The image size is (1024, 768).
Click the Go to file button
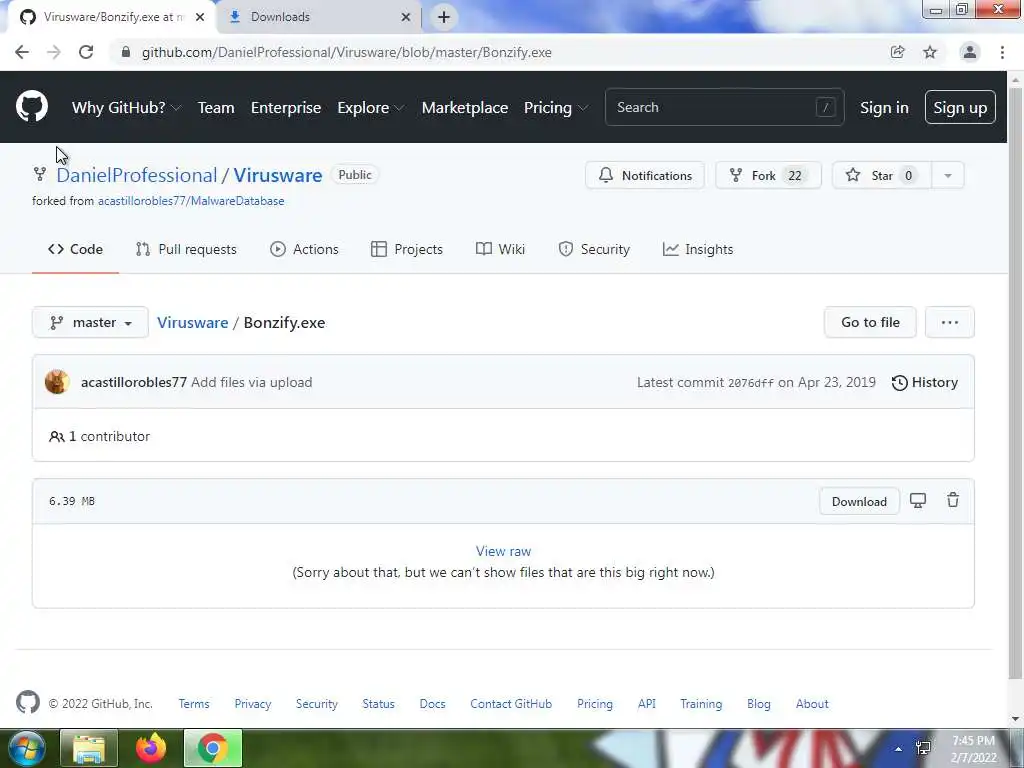tap(870, 322)
